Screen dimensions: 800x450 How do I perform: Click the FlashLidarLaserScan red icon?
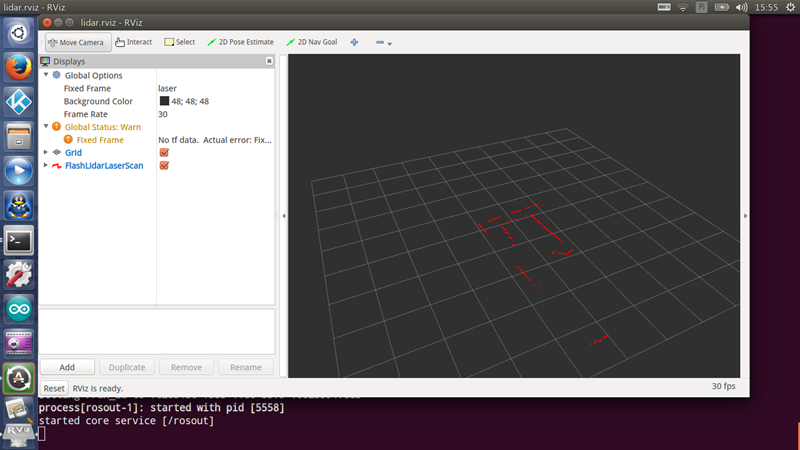(x=57, y=165)
